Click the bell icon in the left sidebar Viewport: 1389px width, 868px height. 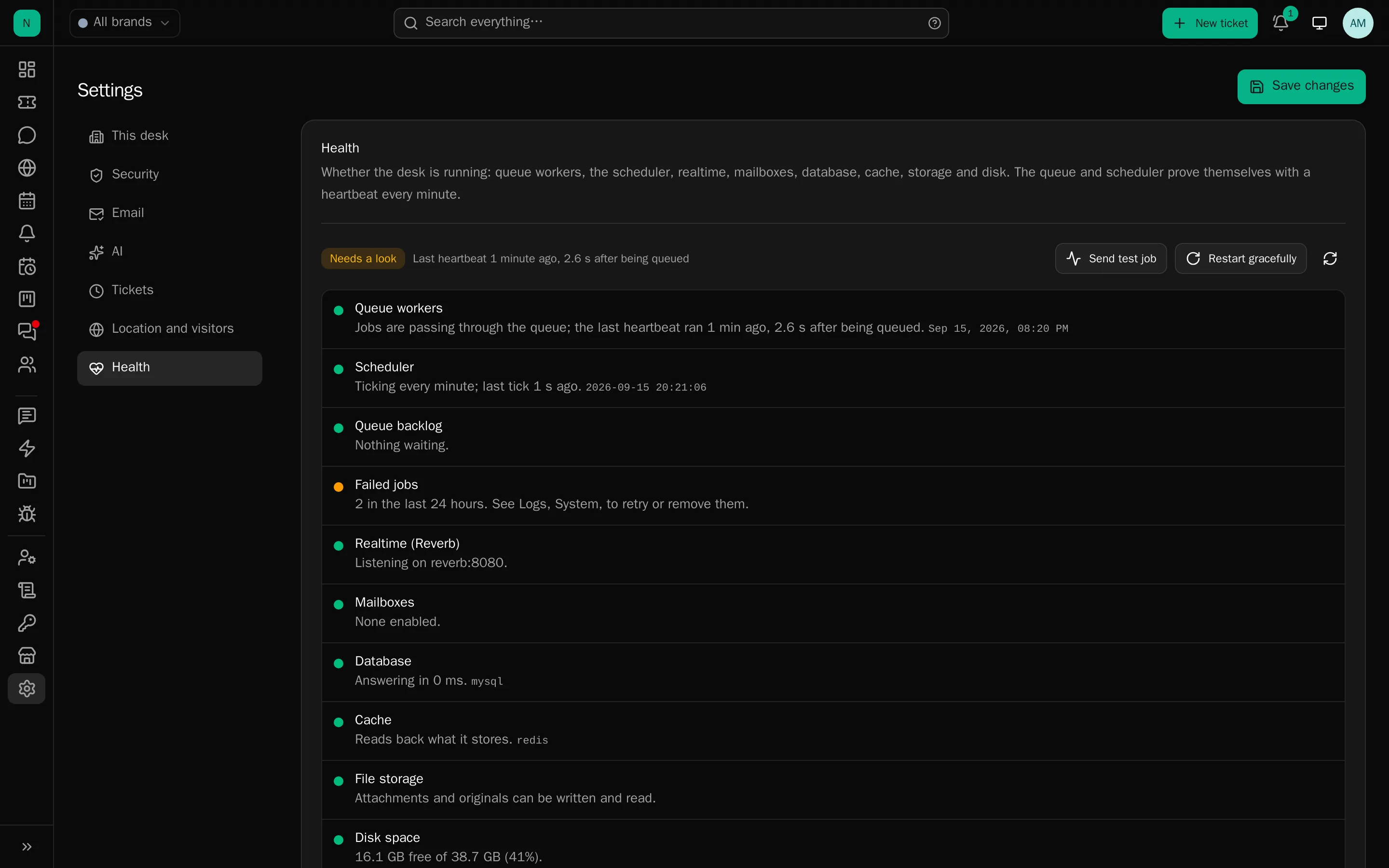tap(27, 233)
